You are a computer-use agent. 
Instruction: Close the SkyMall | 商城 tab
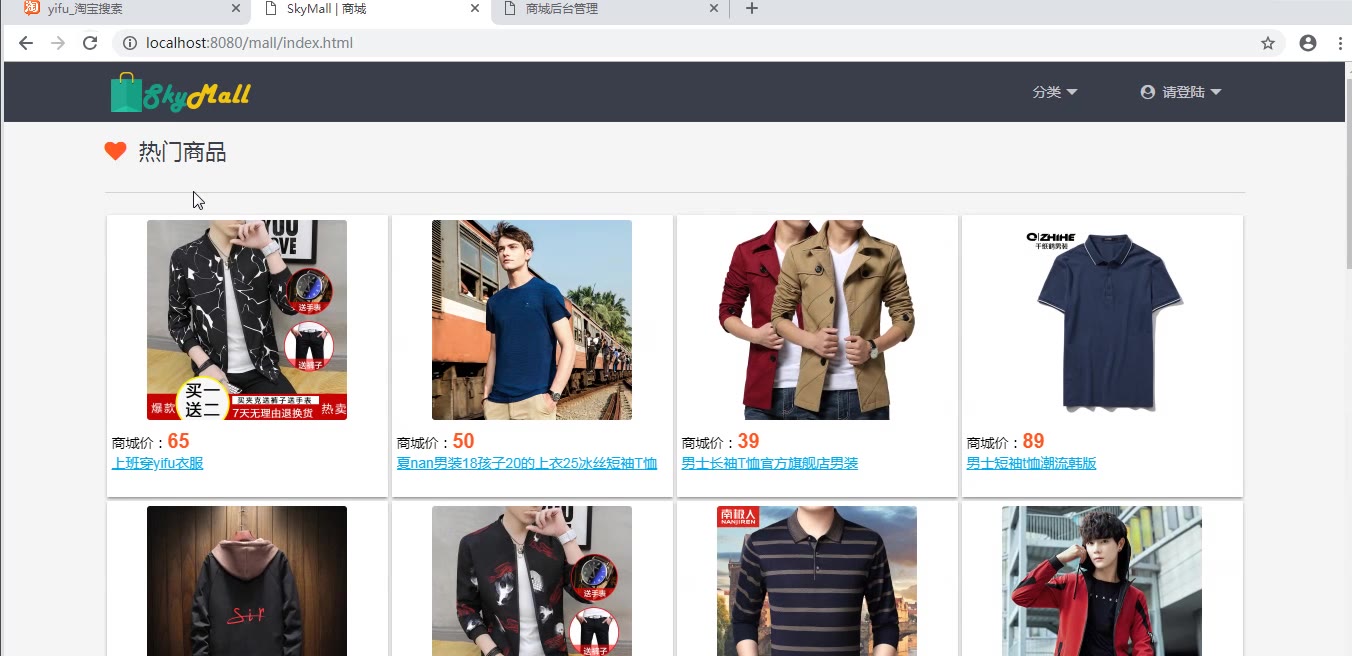point(475,8)
